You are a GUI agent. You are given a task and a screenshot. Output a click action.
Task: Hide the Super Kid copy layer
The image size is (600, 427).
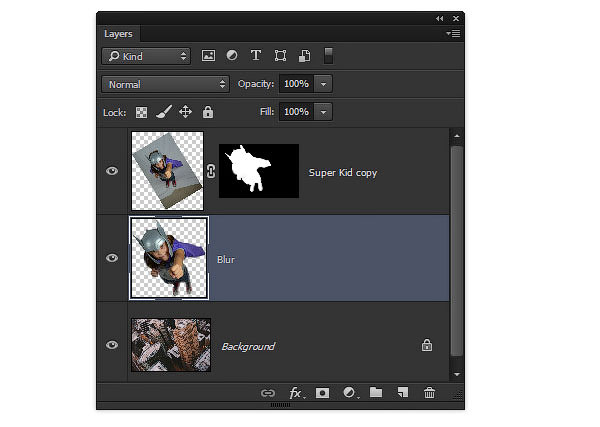(112, 171)
